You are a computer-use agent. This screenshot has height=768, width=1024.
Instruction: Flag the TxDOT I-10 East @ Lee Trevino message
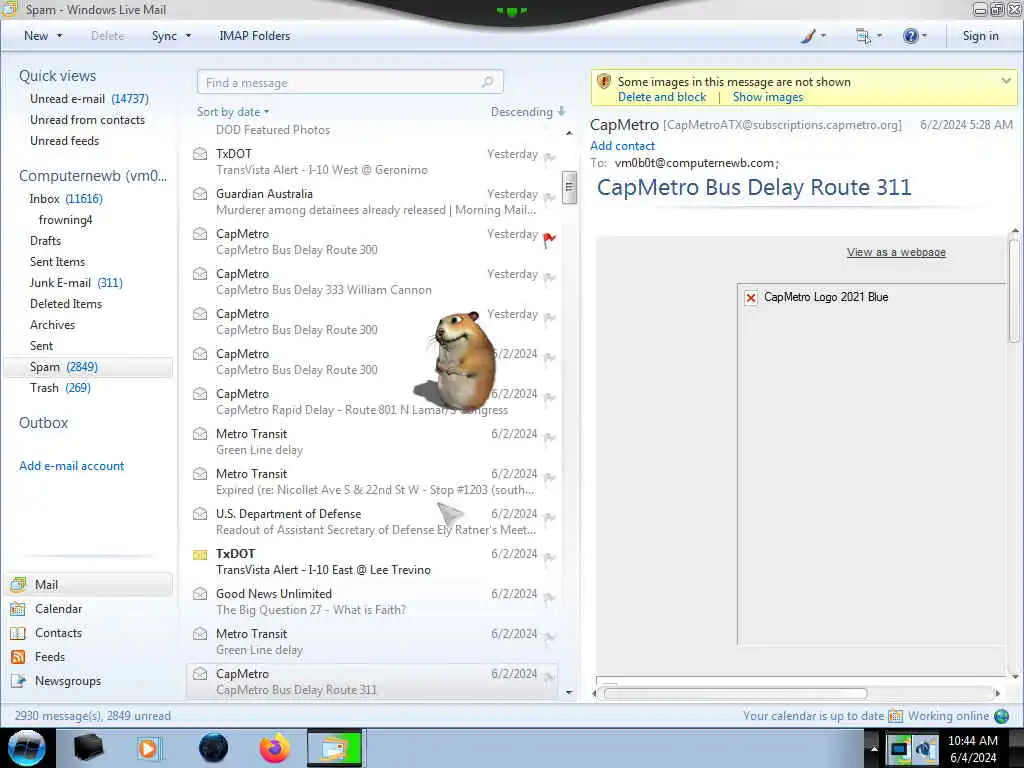(550, 558)
